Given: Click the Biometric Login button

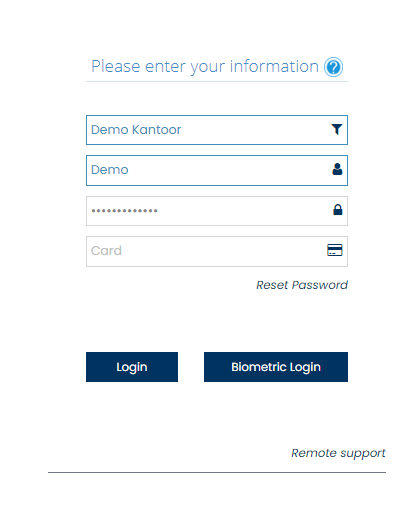Looking at the screenshot, I should click(276, 367).
